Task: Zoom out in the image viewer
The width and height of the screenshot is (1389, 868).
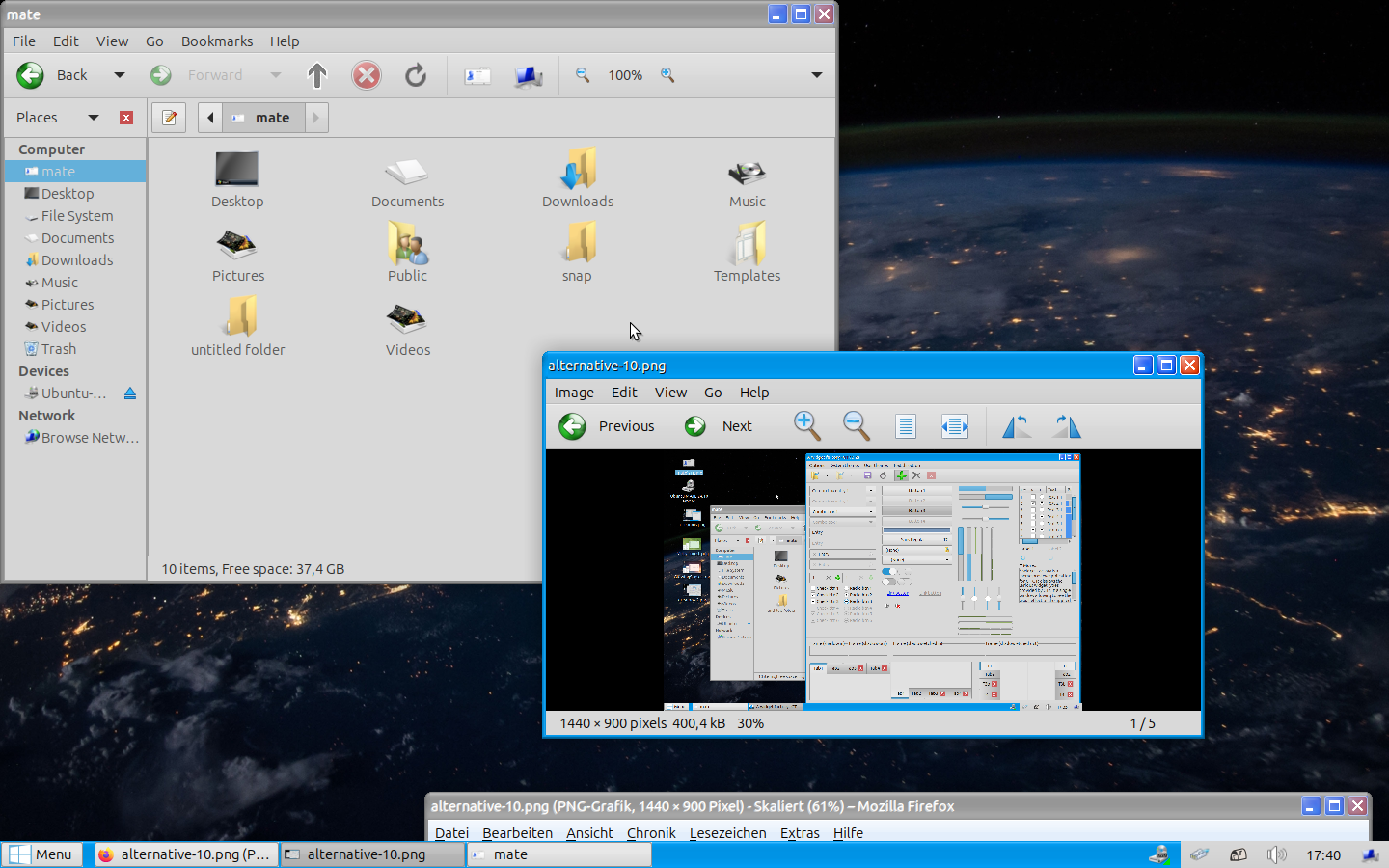Action: click(x=856, y=425)
